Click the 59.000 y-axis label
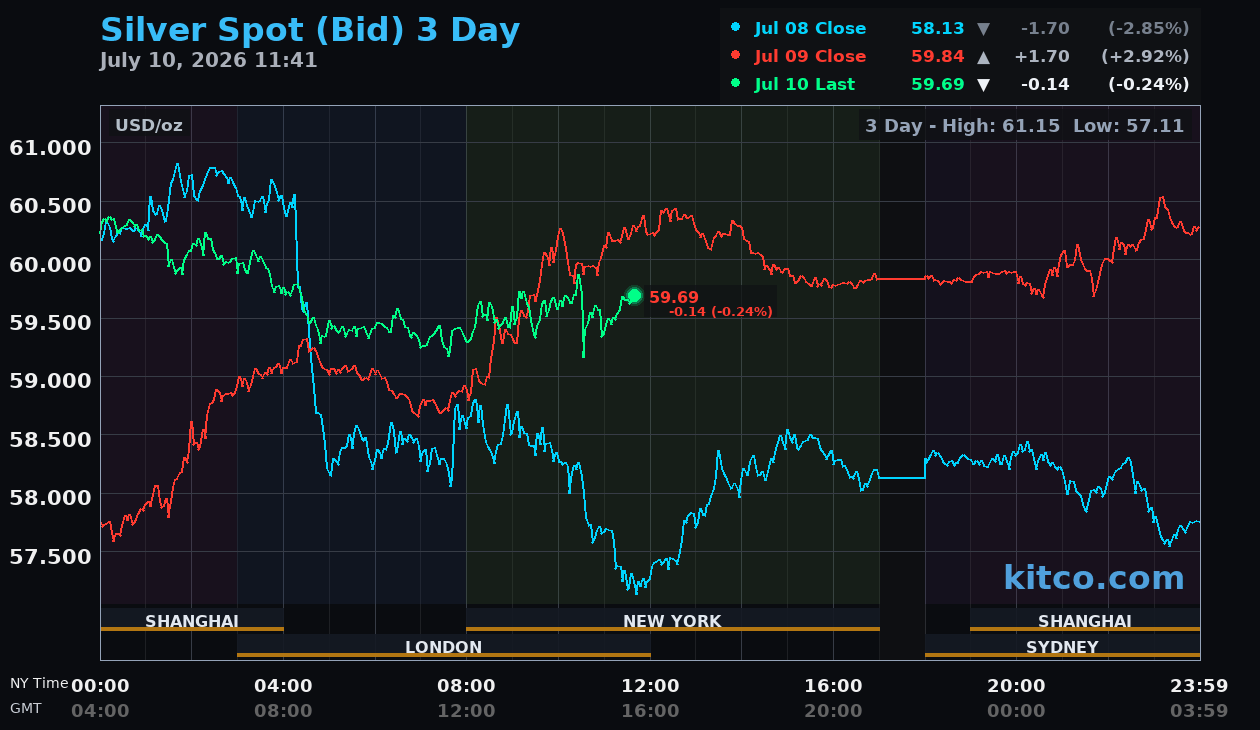 50,379
